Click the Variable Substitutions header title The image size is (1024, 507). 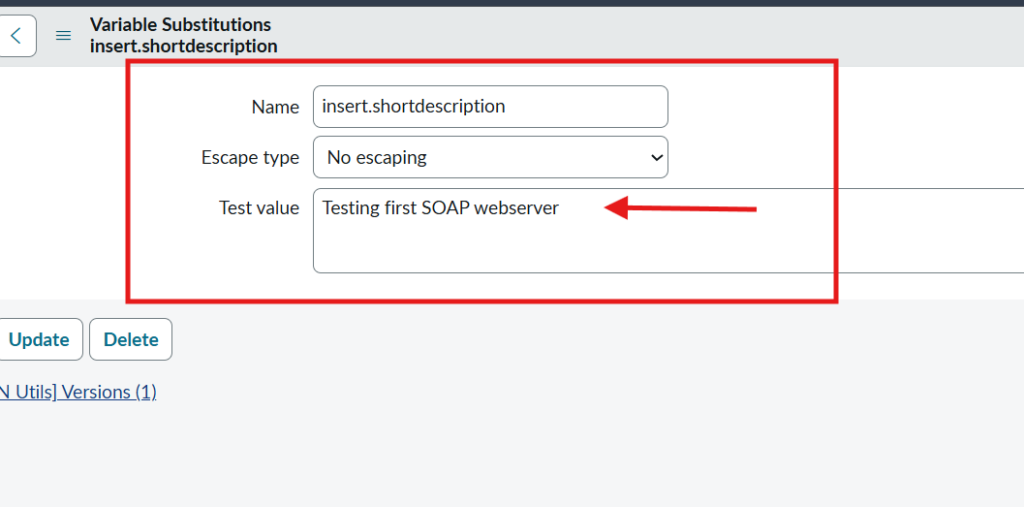pyautogui.click(x=180, y=24)
